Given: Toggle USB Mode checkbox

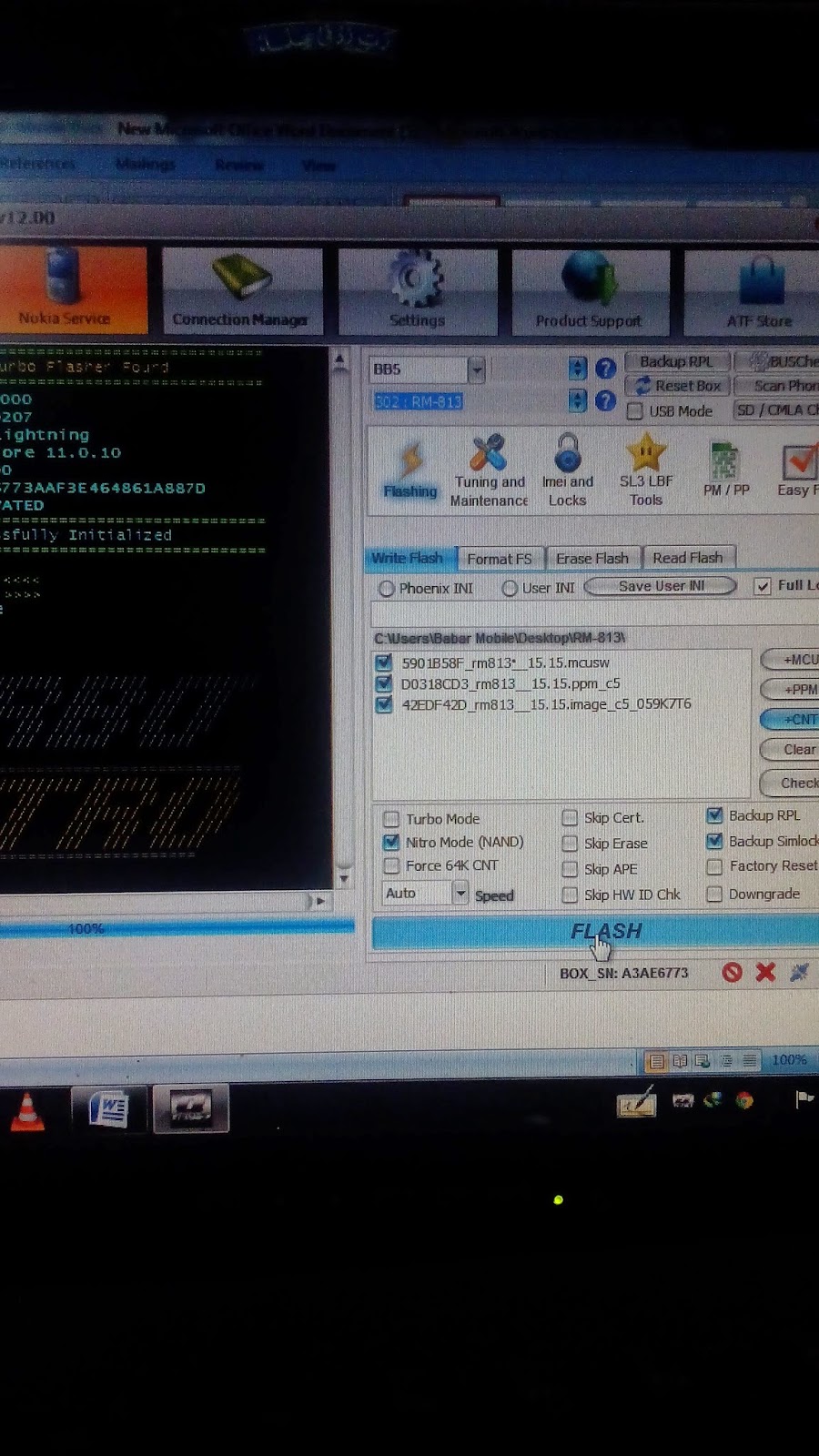Looking at the screenshot, I should (x=635, y=411).
